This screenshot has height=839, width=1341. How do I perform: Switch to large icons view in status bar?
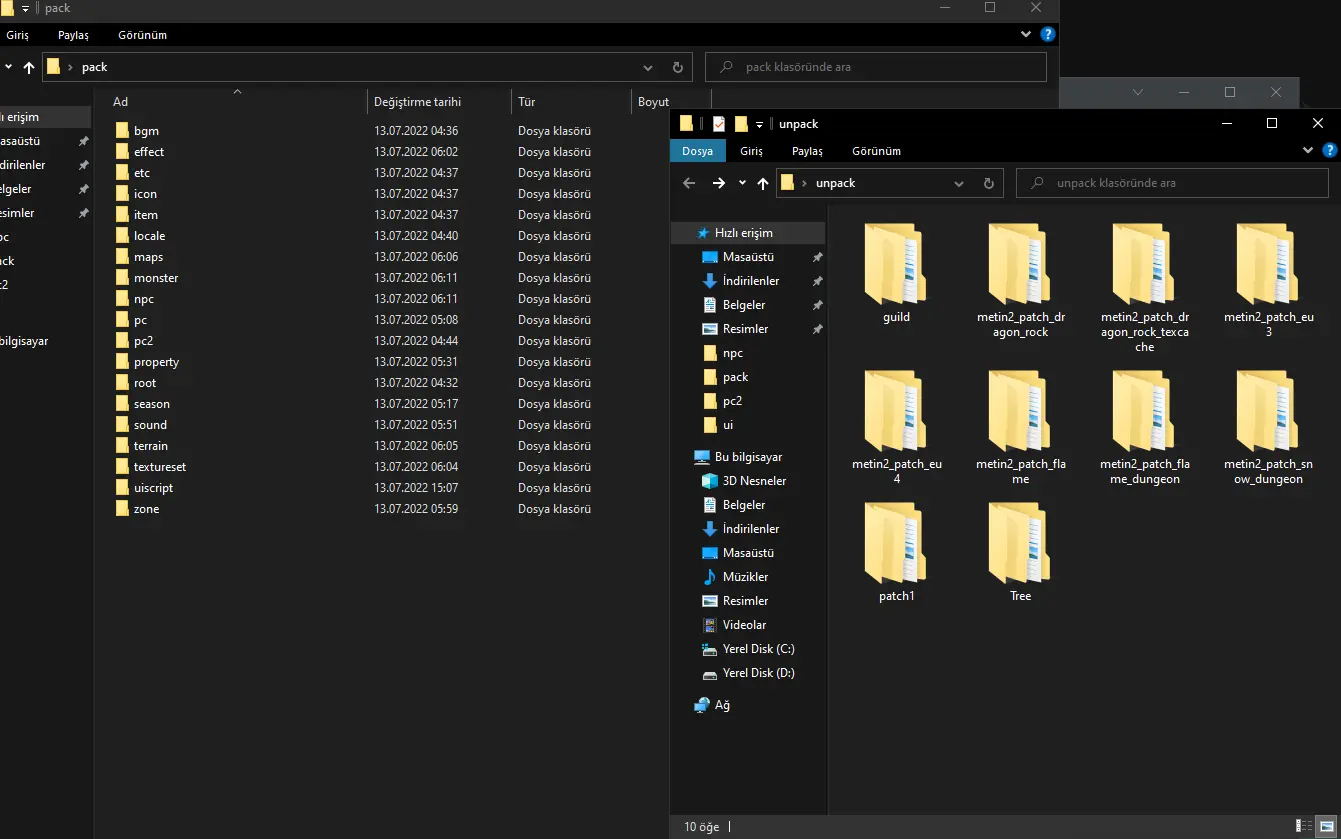coord(1327,827)
